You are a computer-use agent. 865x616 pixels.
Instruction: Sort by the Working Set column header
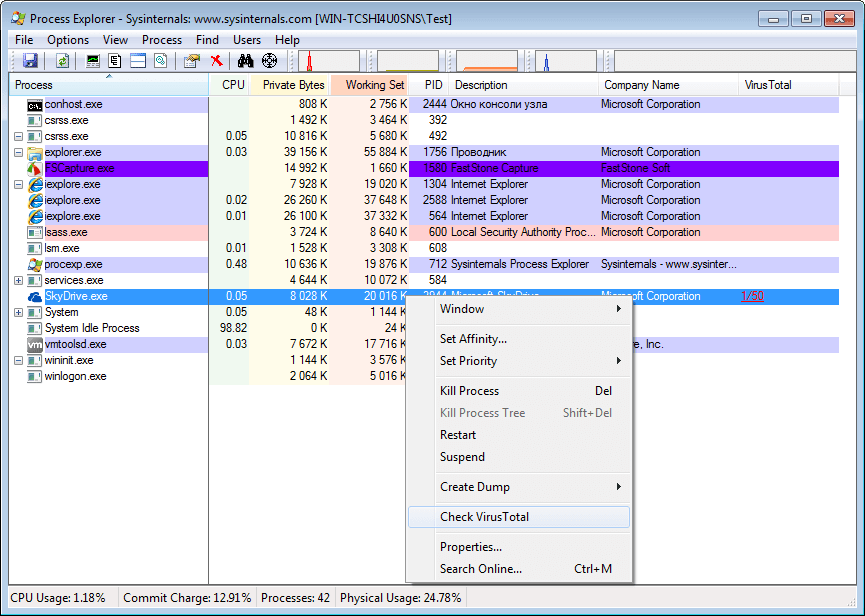click(370, 85)
